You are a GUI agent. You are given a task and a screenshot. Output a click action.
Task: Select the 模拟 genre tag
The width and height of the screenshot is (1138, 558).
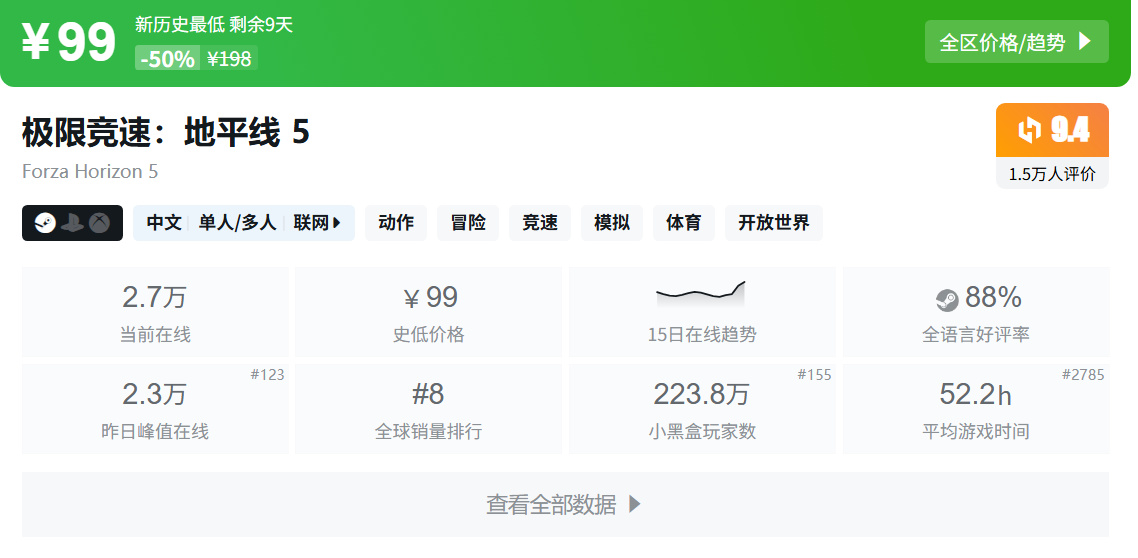pos(612,223)
